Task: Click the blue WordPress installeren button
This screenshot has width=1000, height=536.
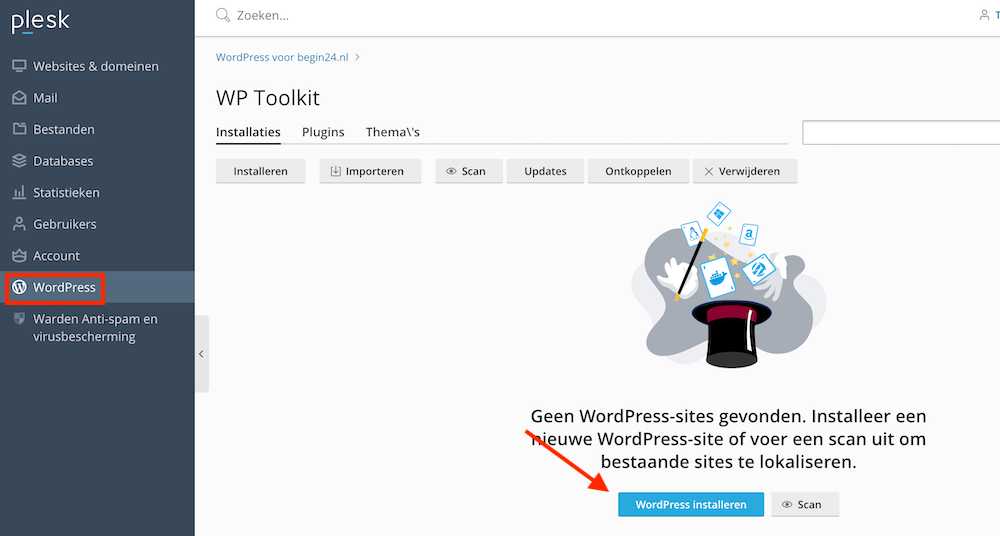Action: point(691,504)
